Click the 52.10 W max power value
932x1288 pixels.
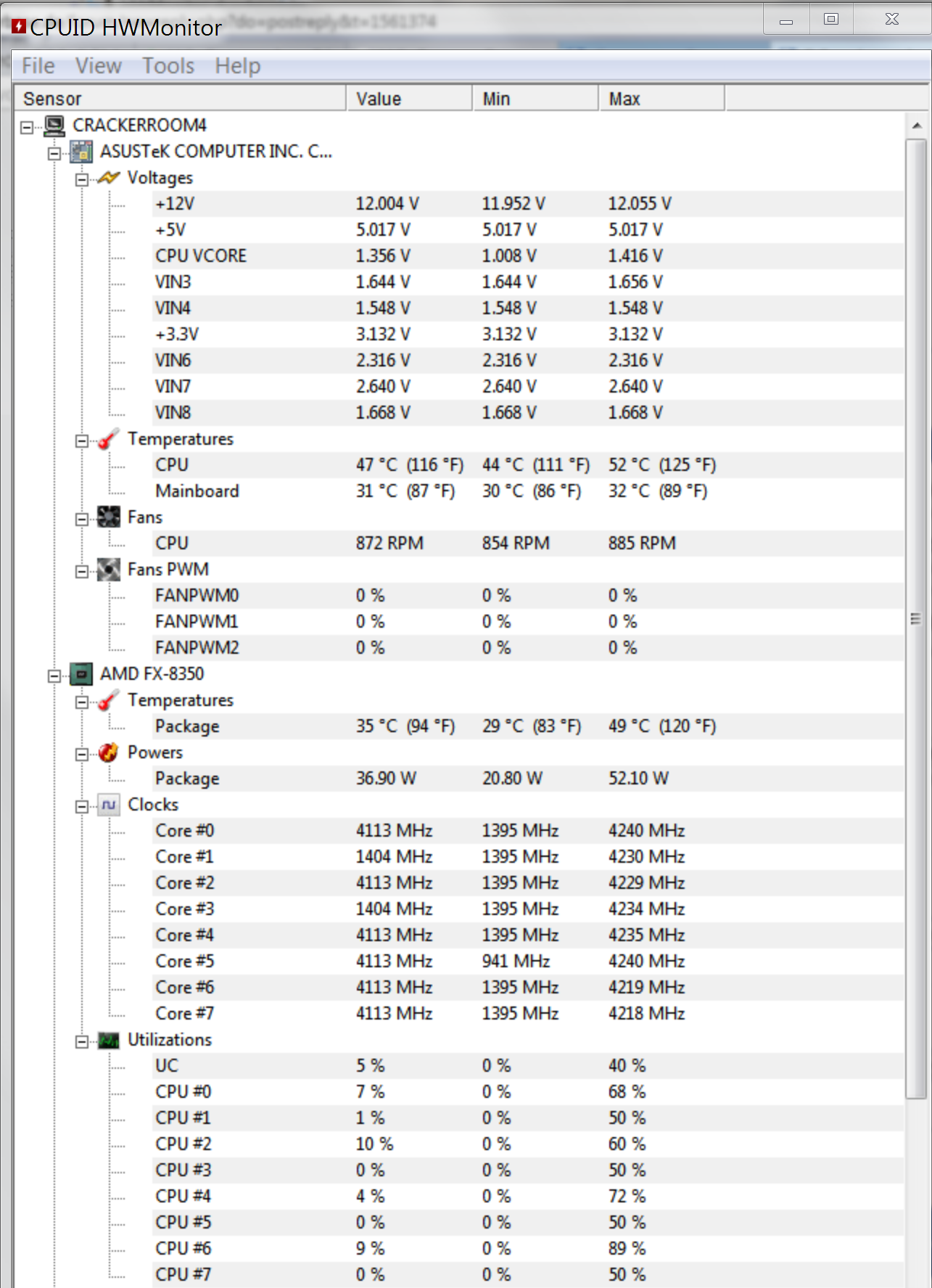click(x=638, y=779)
